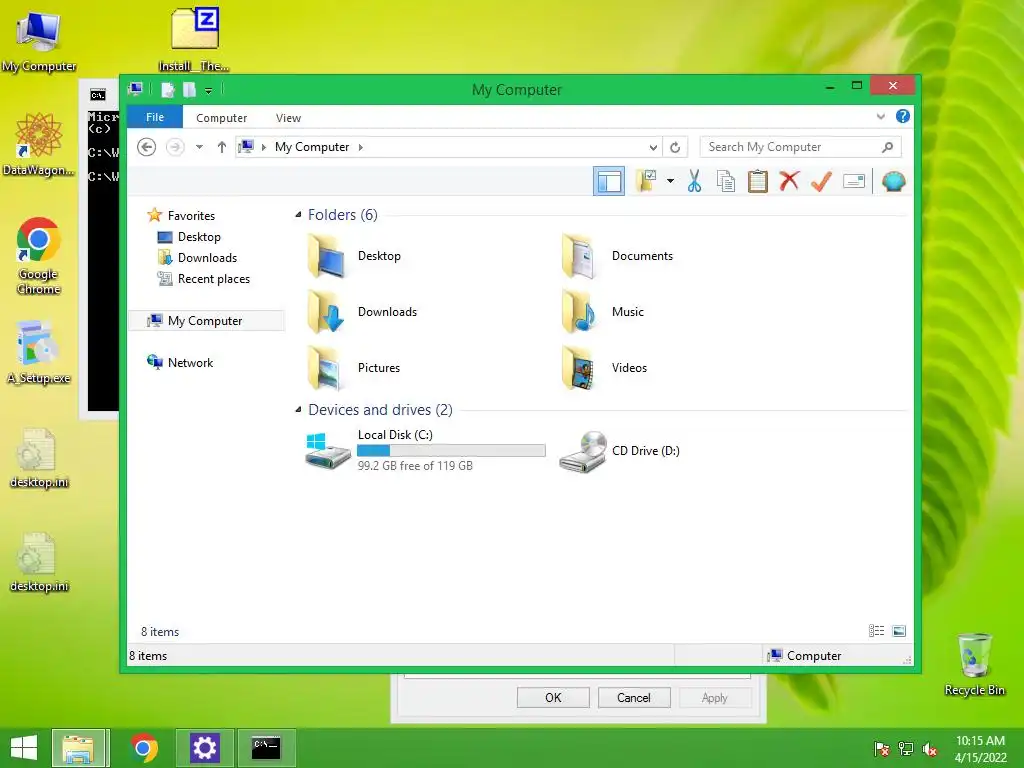Open the blue Help question mark
Viewport: 1024px width, 768px height.
tap(903, 116)
